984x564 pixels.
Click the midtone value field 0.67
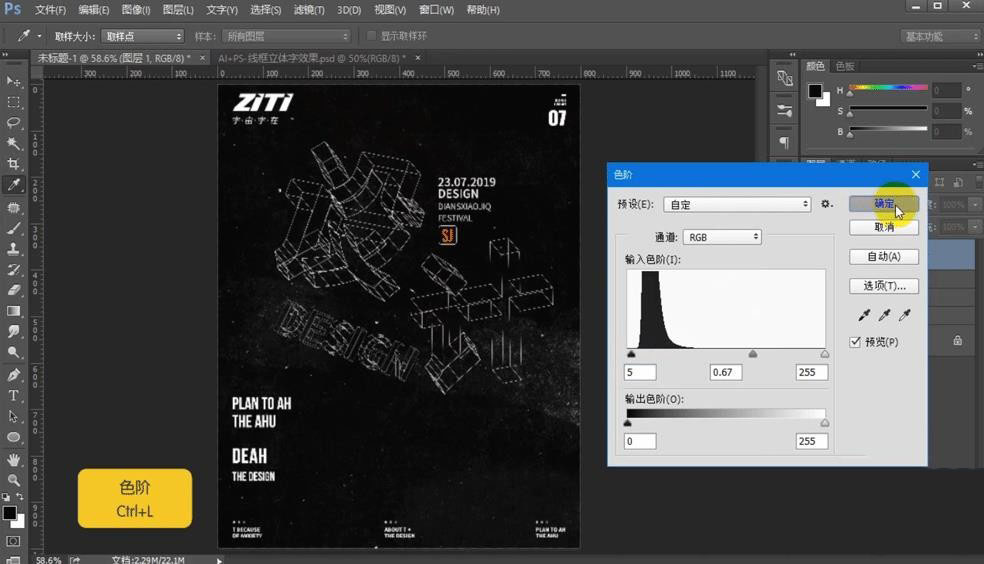tap(726, 373)
